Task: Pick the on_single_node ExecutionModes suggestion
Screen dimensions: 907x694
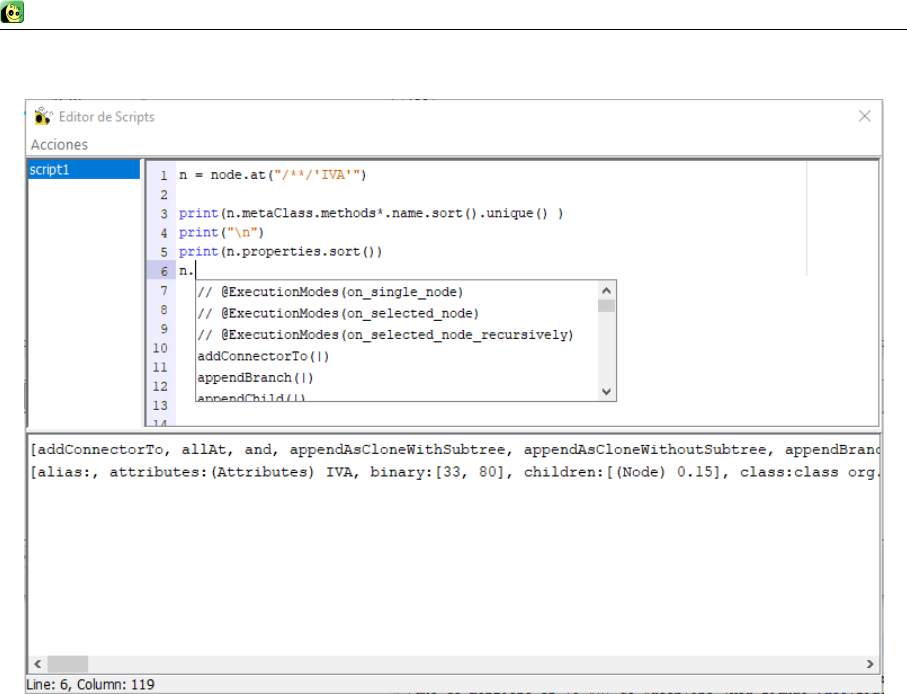Action: (x=330, y=292)
